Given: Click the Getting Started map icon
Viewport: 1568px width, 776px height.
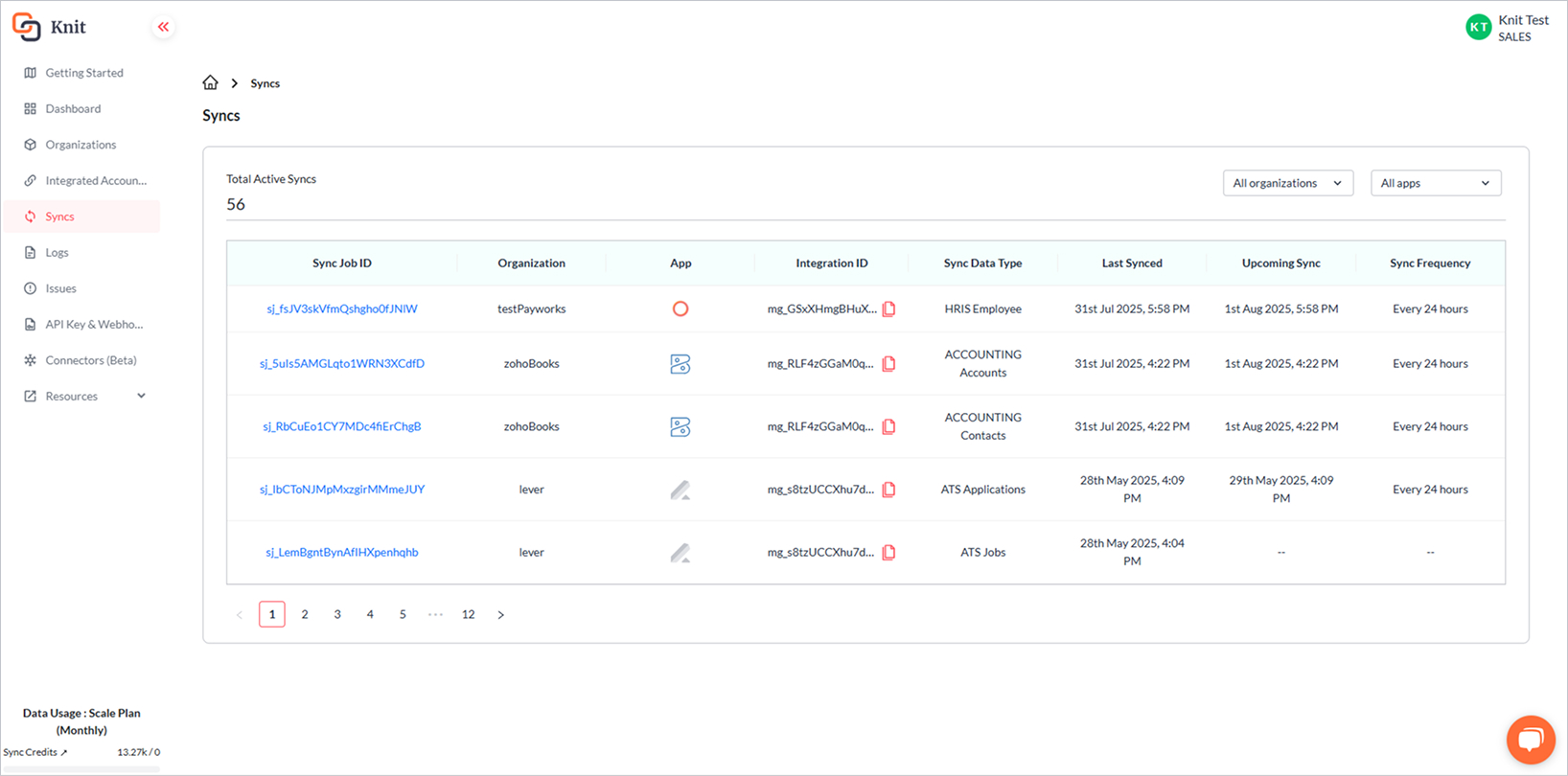Looking at the screenshot, I should (x=30, y=73).
